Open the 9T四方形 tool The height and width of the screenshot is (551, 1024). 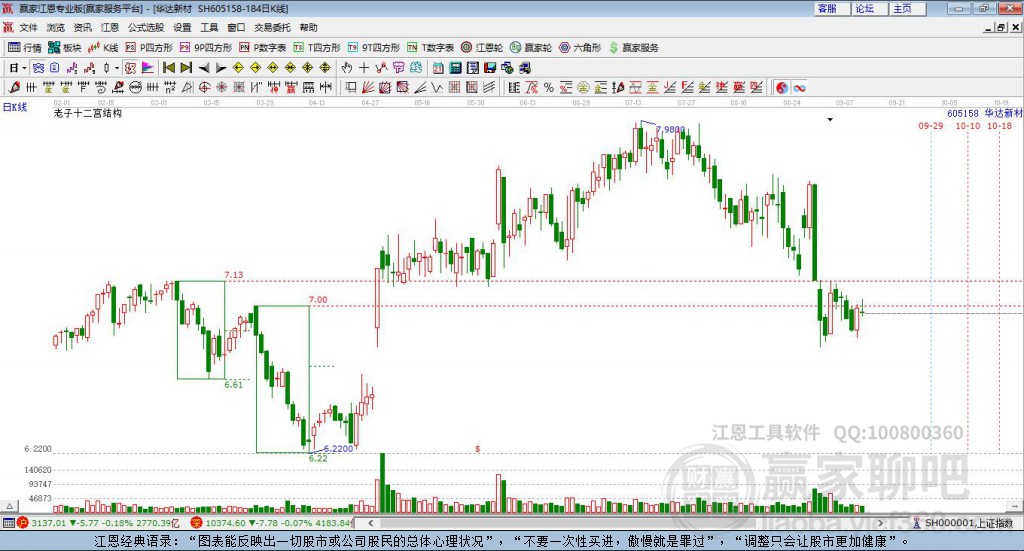tap(374, 48)
